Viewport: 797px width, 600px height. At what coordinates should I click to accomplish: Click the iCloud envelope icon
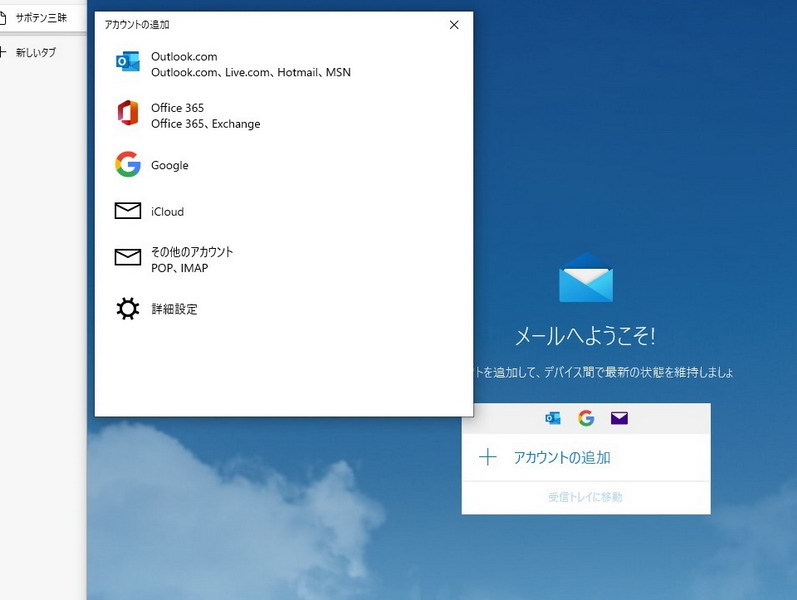128,211
